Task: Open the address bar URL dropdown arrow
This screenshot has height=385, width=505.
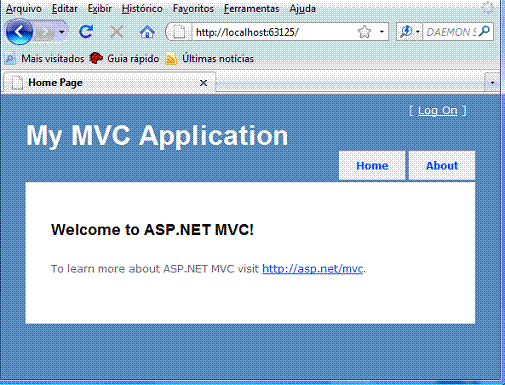Action: click(382, 32)
